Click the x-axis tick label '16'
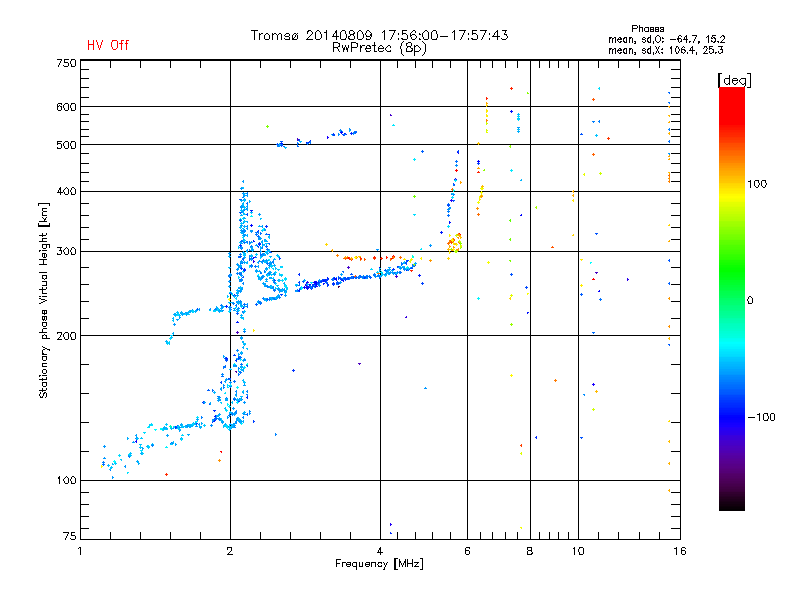The width and height of the screenshot is (800, 600). tap(680, 551)
